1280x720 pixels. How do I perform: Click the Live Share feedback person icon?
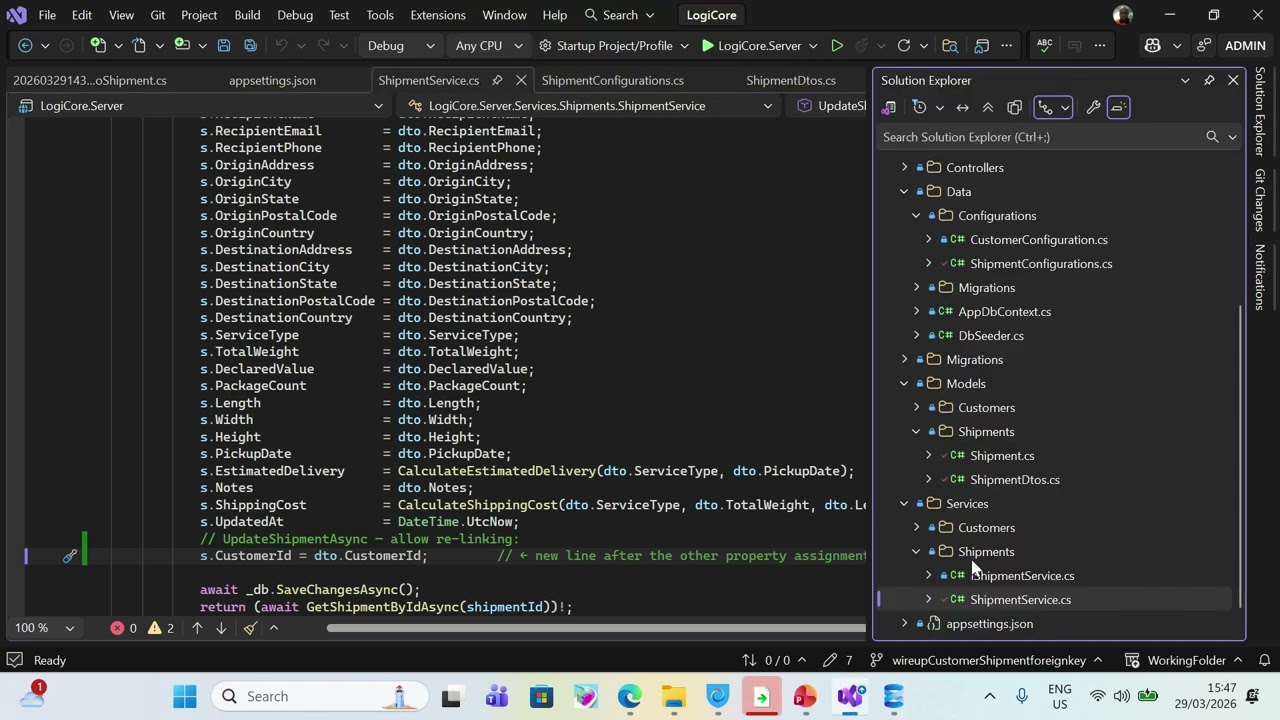coord(1204,45)
